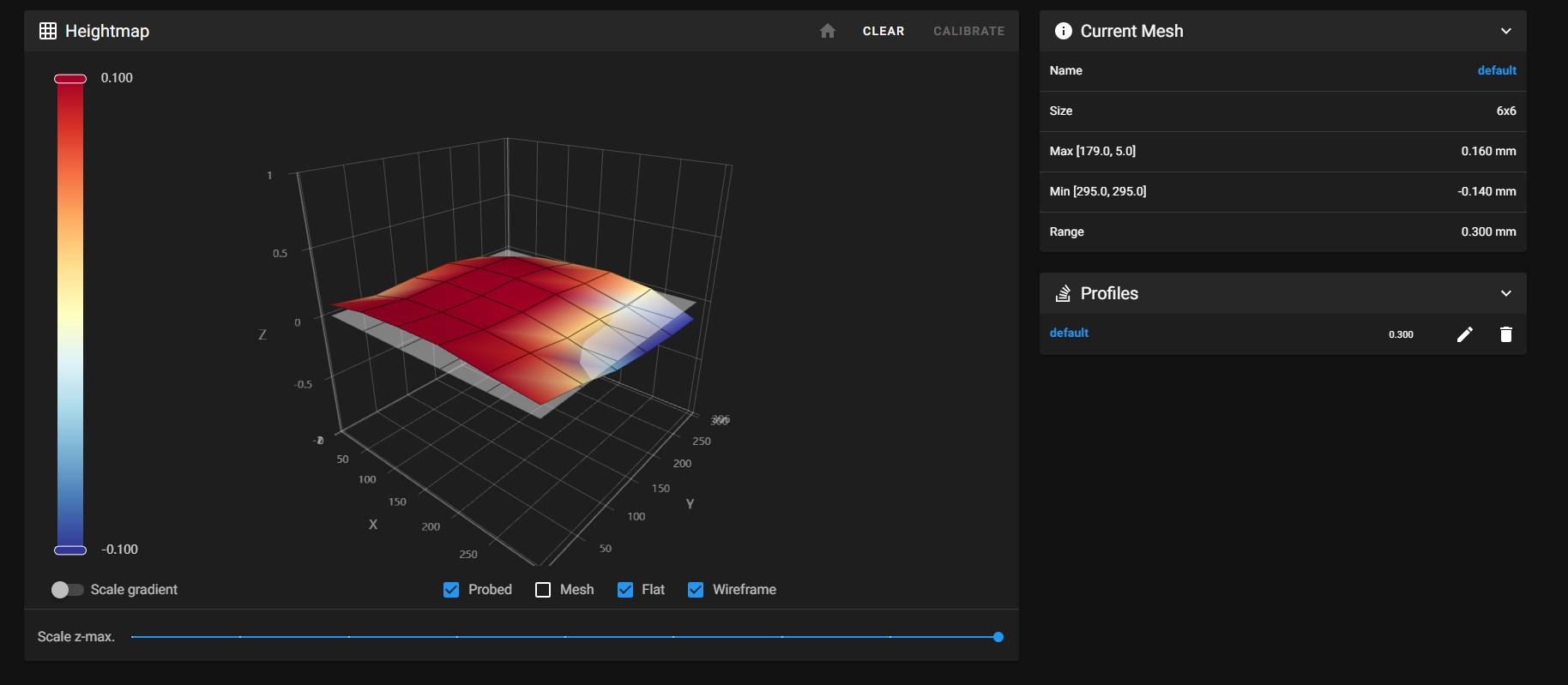Uncheck the Flat checkbox
The image size is (1568, 685).
(x=625, y=590)
